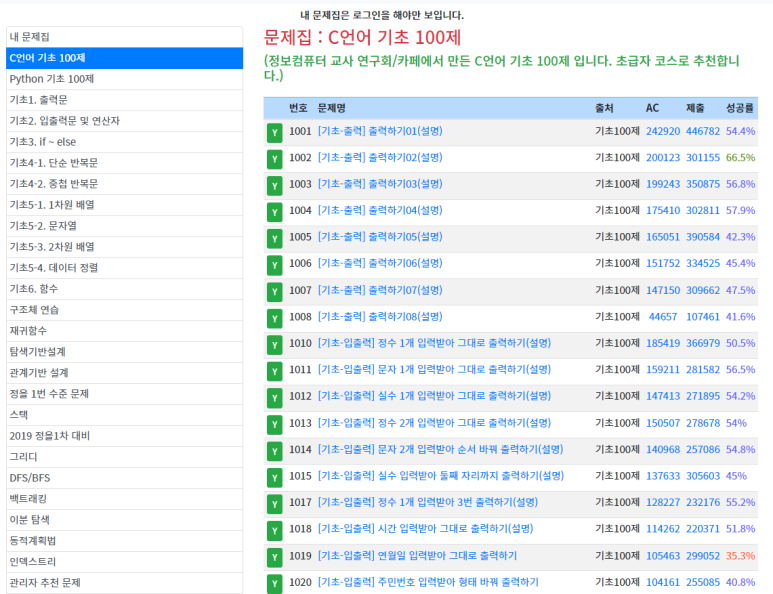
Task: Click the green Y icon for problem 1012
Action: tap(274, 398)
